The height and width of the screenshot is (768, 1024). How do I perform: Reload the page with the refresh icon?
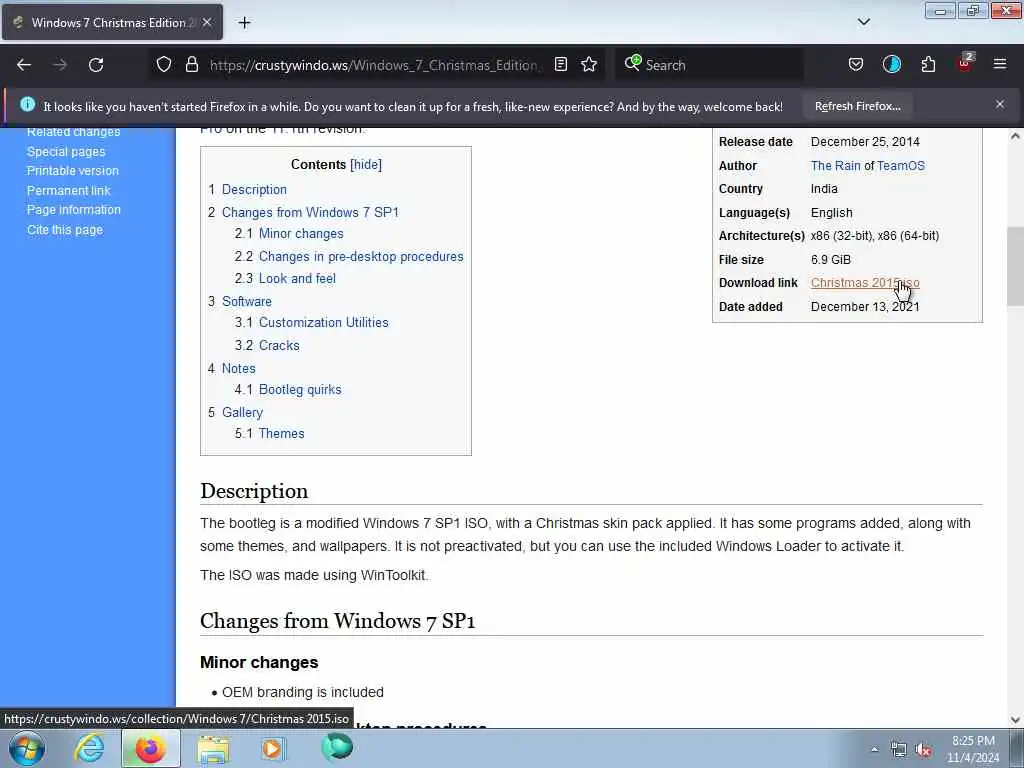(96, 65)
